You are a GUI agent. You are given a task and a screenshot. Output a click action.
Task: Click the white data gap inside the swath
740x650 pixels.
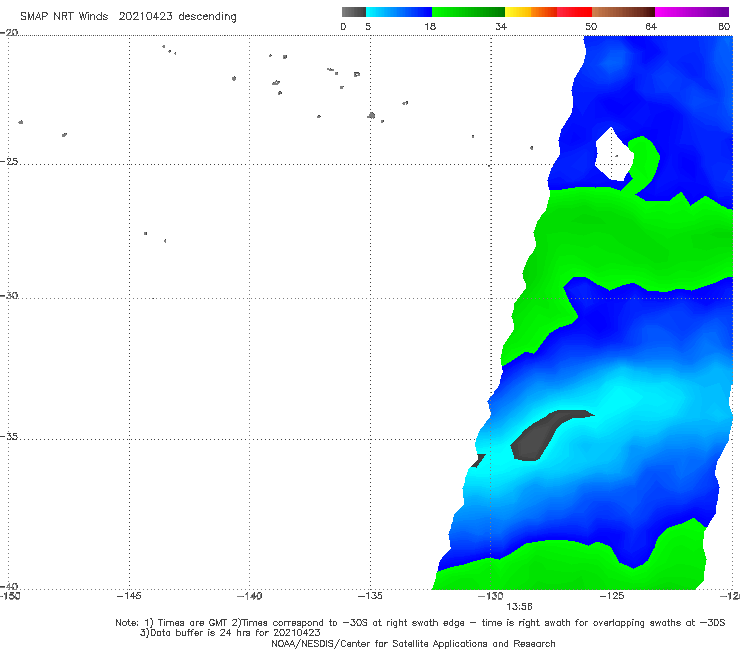coord(613,155)
